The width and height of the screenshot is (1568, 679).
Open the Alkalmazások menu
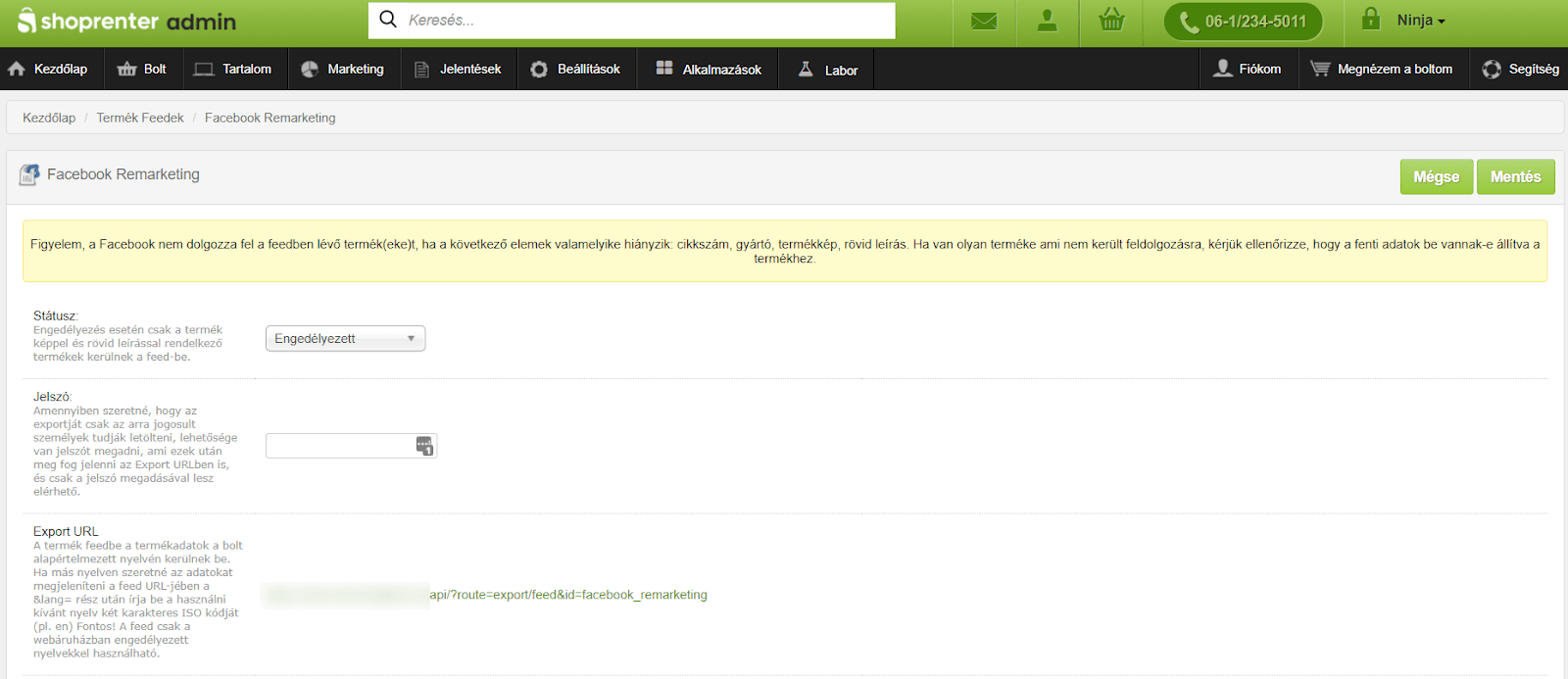pos(709,69)
